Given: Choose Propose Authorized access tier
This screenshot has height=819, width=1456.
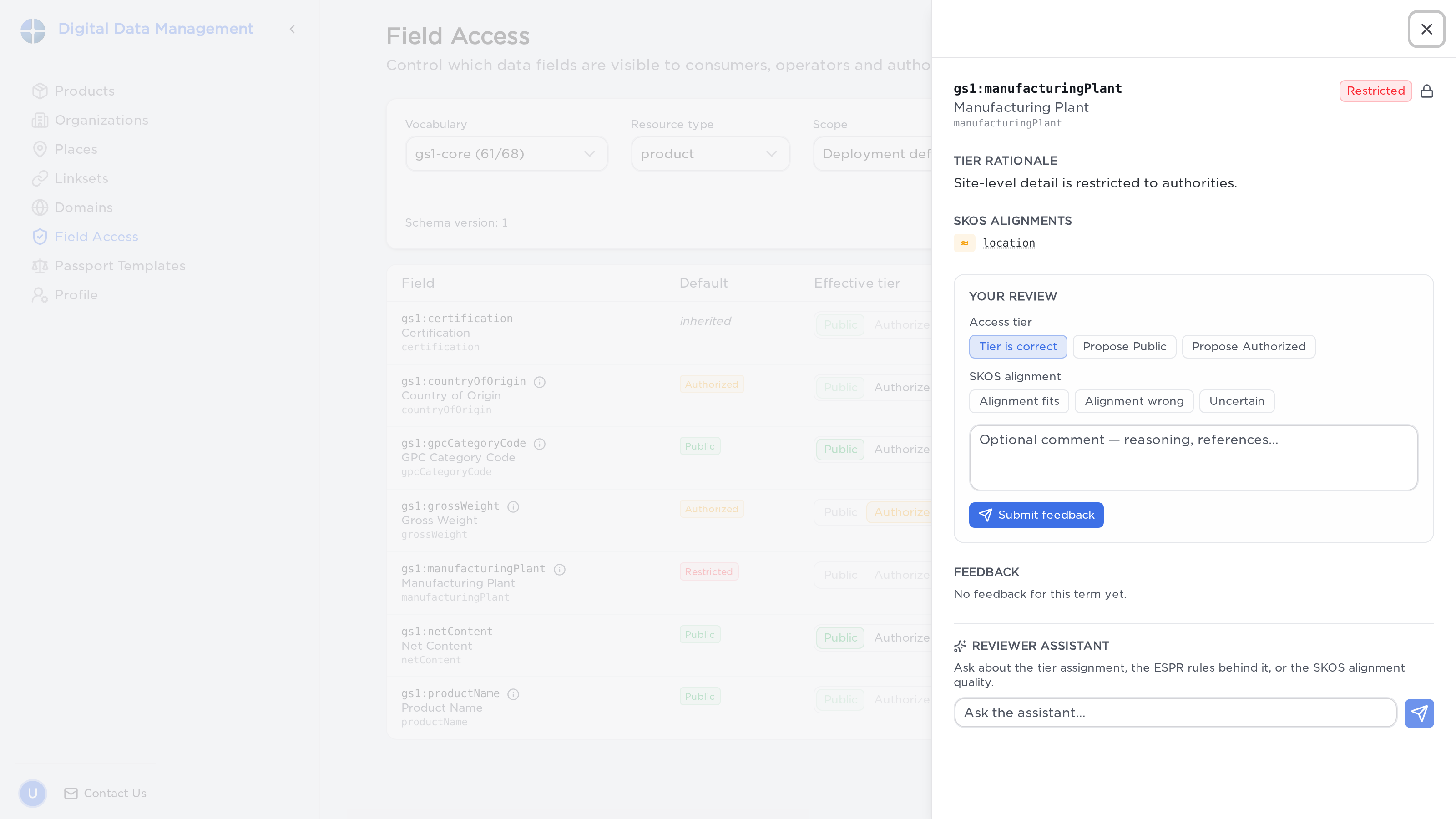Looking at the screenshot, I should 1249,346.
